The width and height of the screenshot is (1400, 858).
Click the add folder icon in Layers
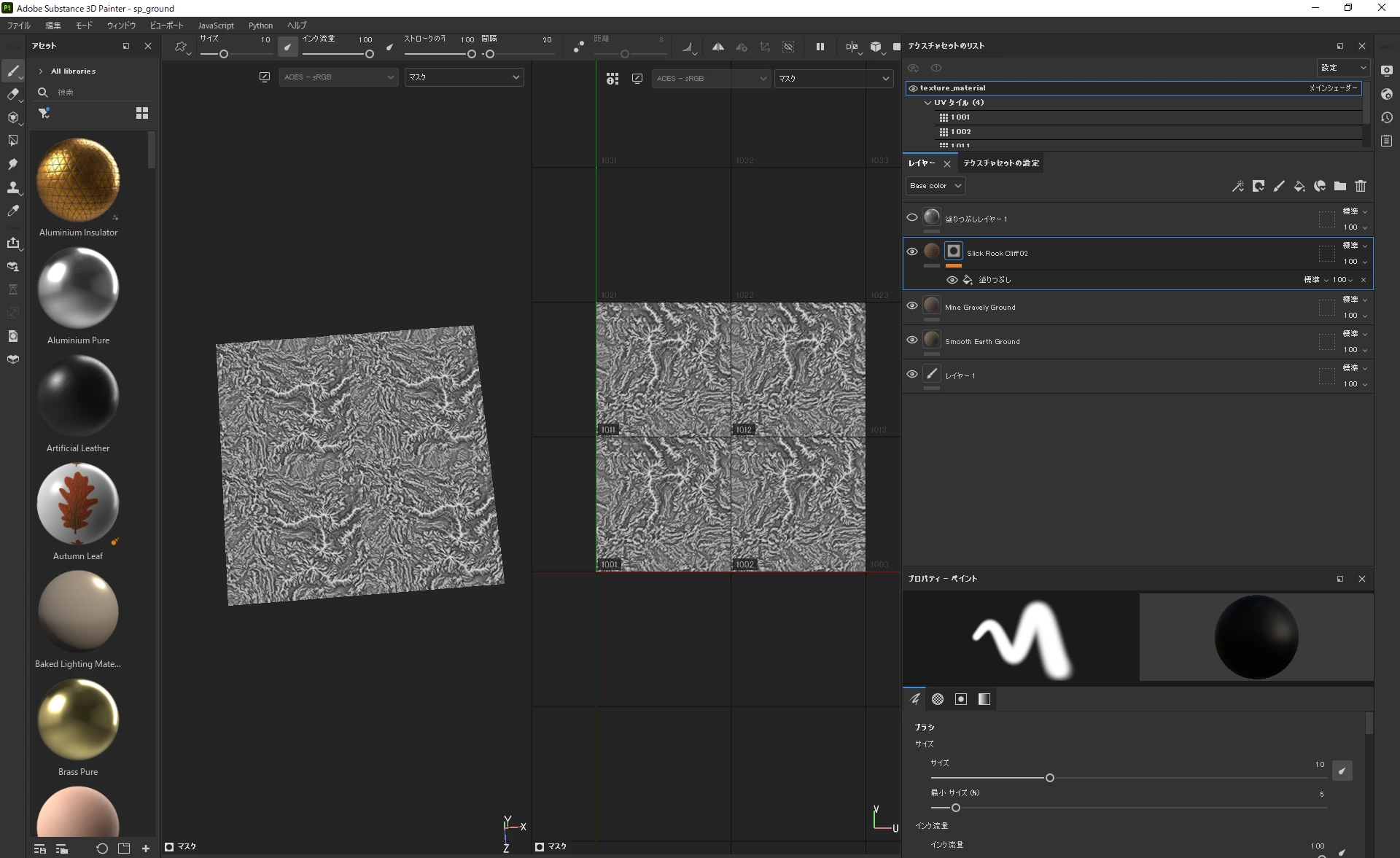[x=1339, y=187]
